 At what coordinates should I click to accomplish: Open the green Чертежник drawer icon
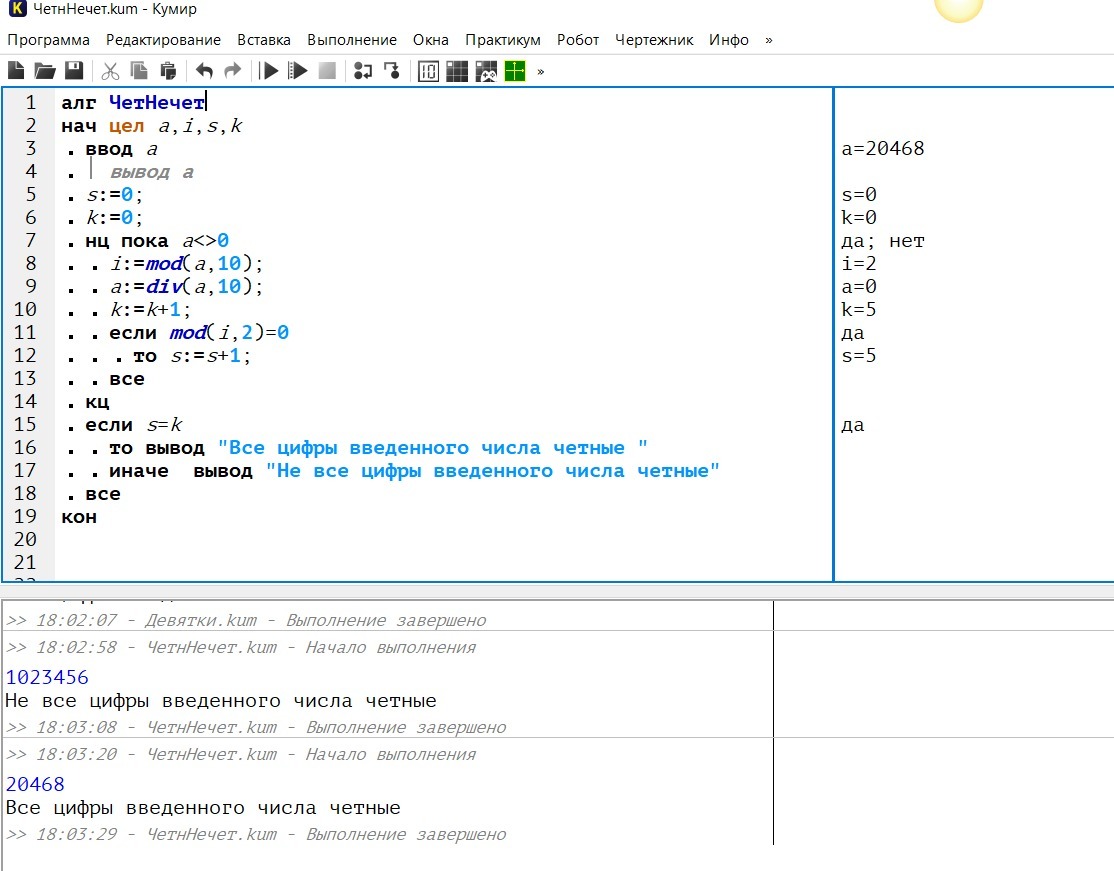(x=515, y=71)
